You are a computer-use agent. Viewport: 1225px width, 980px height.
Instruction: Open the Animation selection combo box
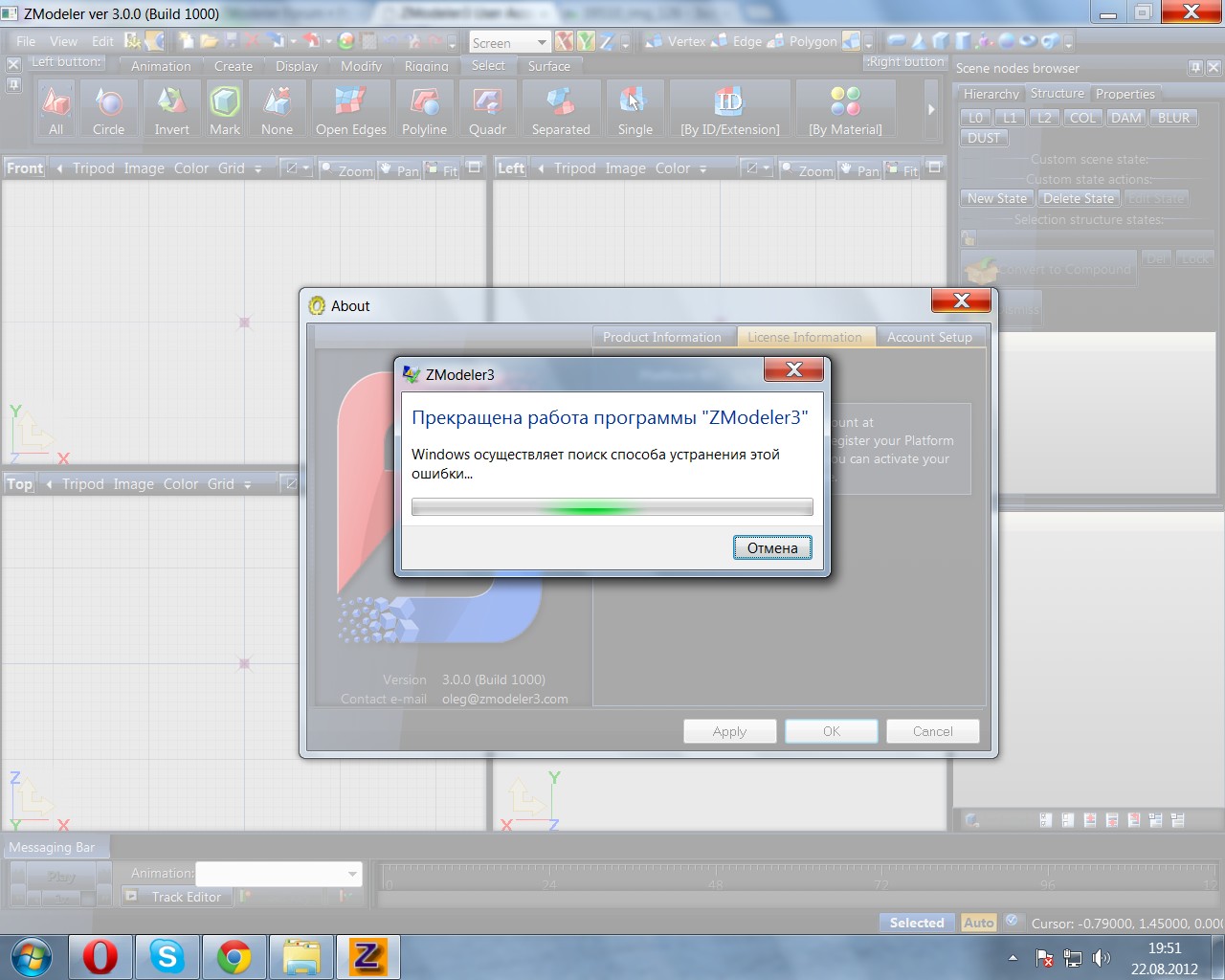click(278, 874)
